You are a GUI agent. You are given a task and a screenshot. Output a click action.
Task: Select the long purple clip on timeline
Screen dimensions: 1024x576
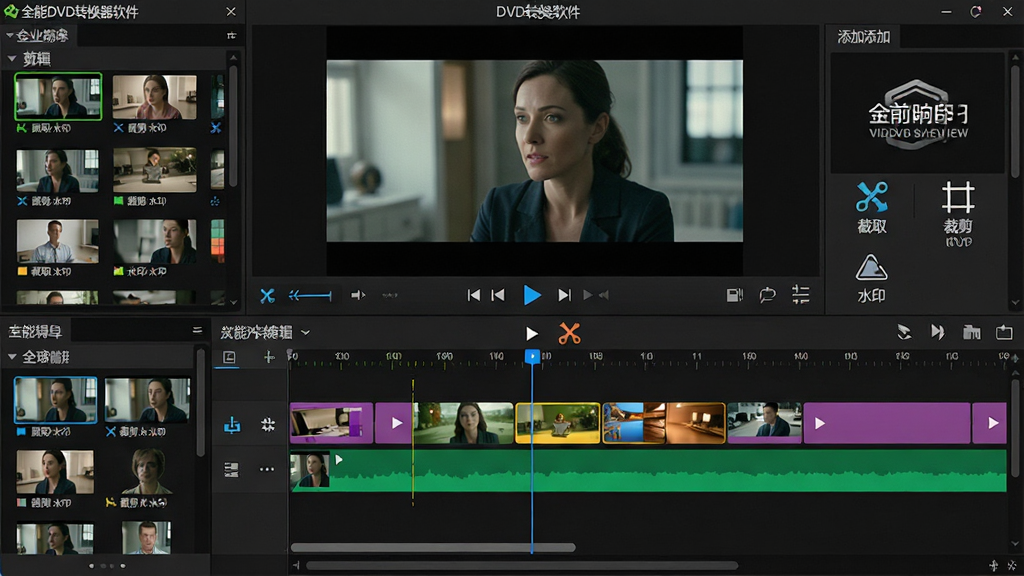888,423
